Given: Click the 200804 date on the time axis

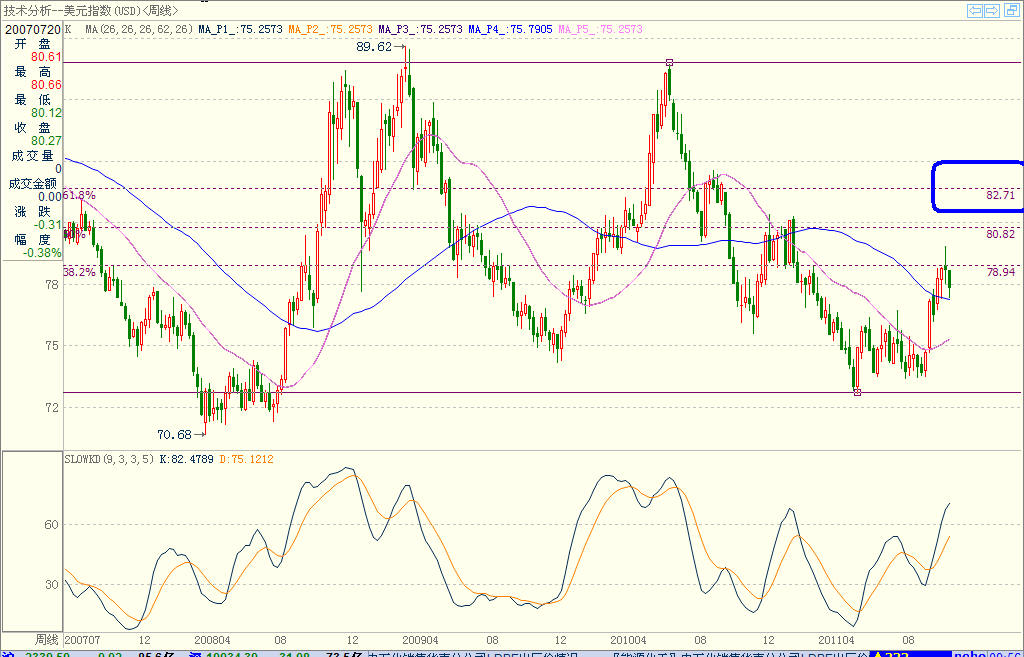Looking at the screenshot, I should 212,641.
